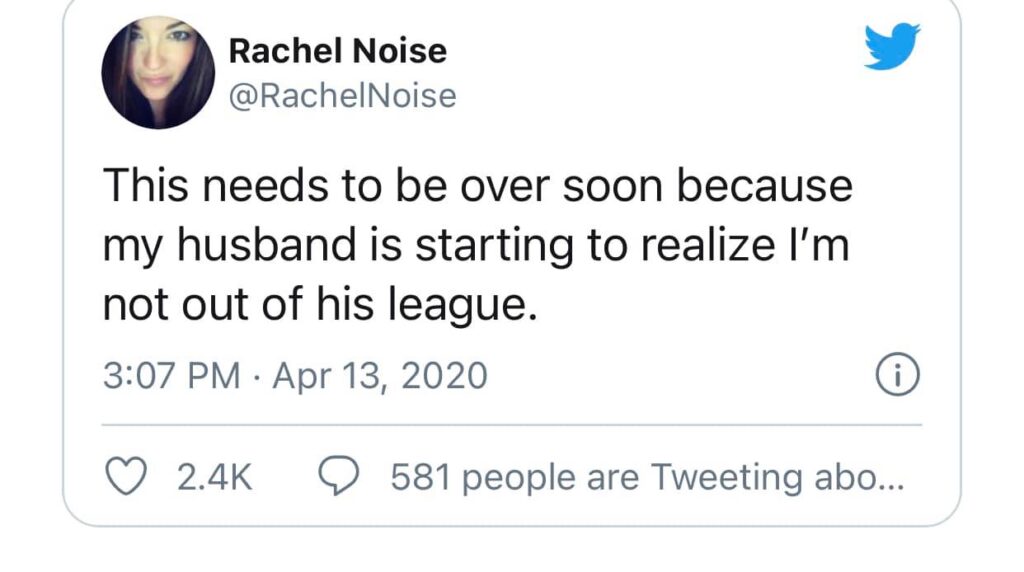Open the tweet info circle icon
The image size is (1024, 572).
[897, 376]
